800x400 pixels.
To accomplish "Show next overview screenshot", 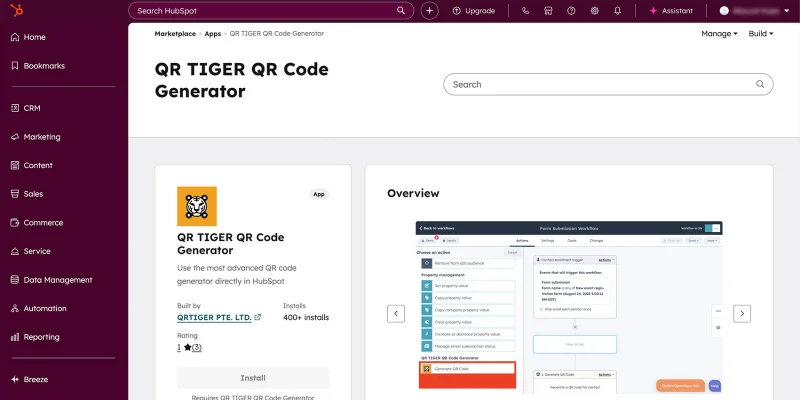I will 742,314.
